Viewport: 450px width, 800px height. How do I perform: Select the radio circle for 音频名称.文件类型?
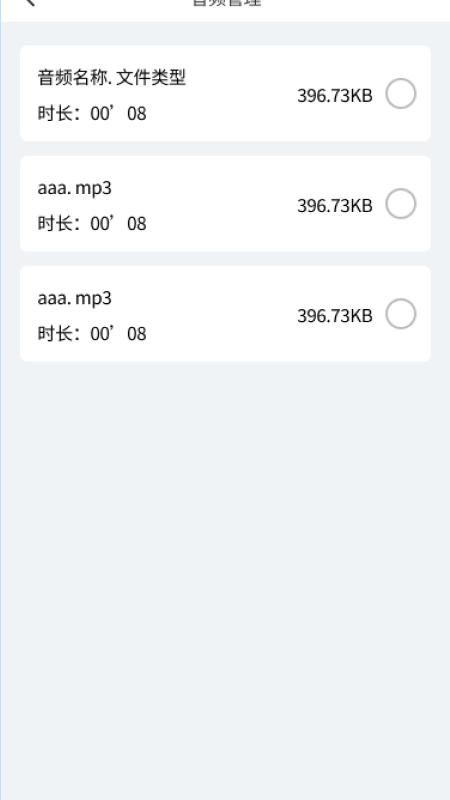[401, 93]
